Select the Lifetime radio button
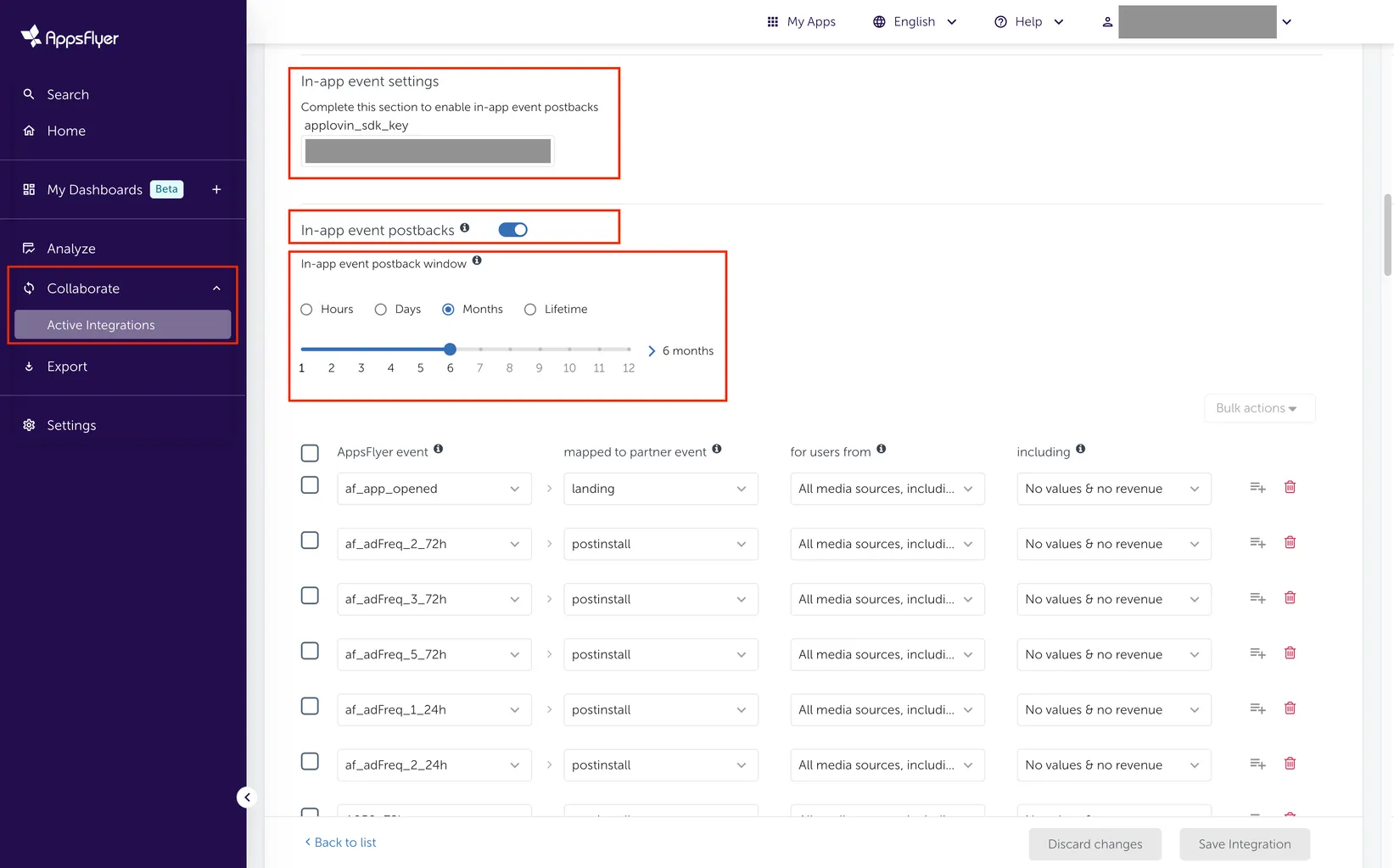The image size is (1394, 868). pos(530,309)
